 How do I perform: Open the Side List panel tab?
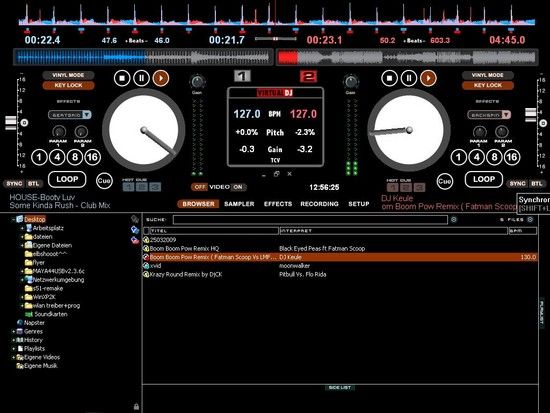coord(340,388)
